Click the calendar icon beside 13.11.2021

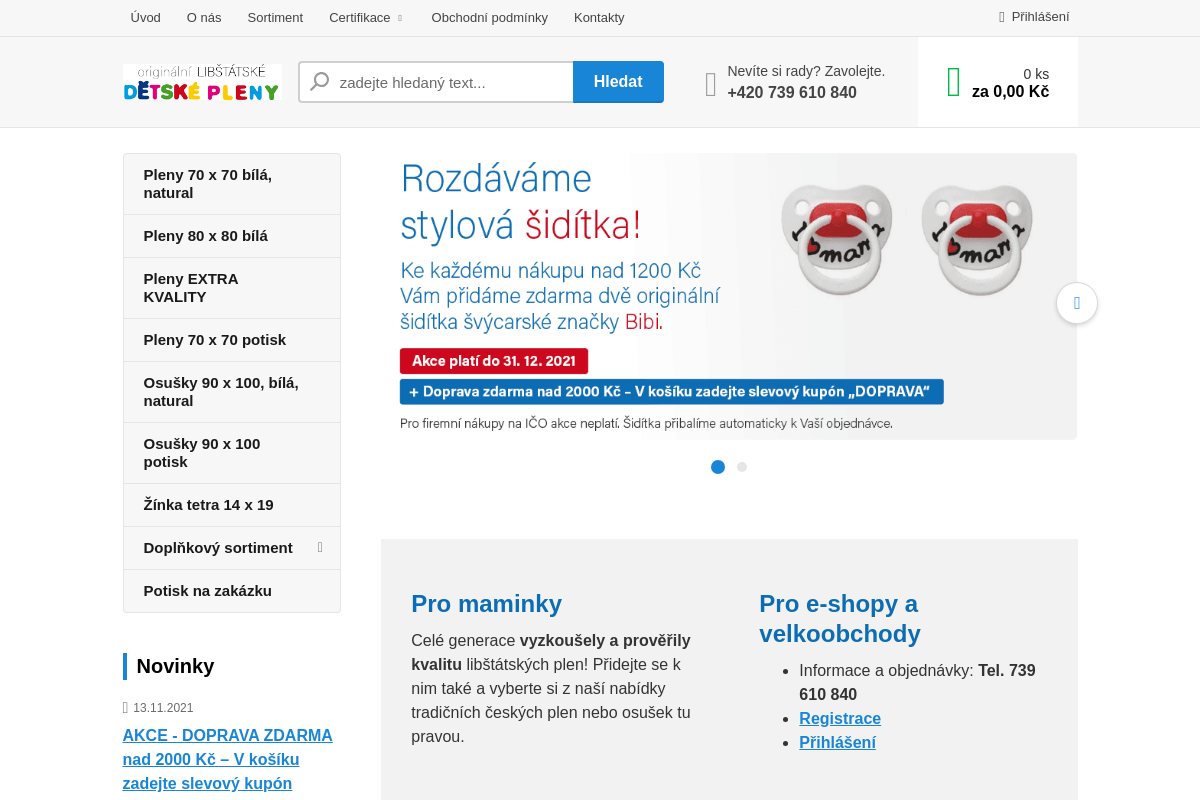126,707
